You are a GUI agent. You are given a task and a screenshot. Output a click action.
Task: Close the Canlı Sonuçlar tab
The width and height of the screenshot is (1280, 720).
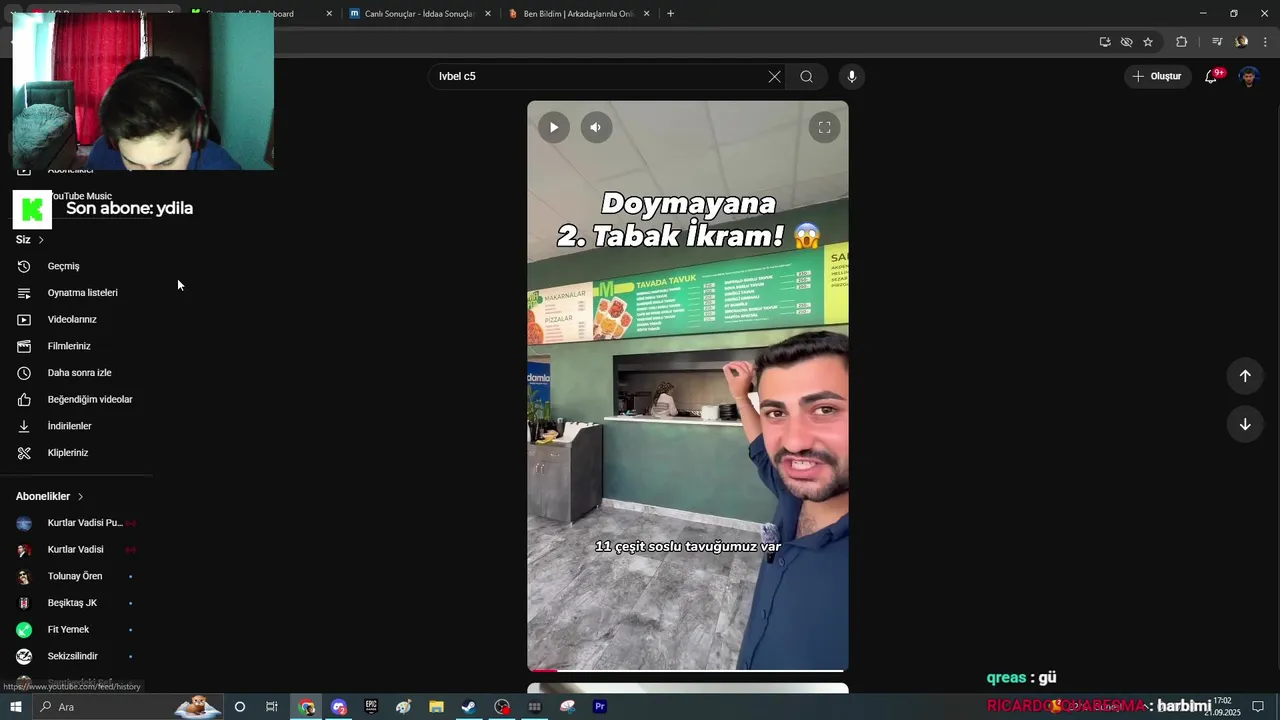pos(488,14)
